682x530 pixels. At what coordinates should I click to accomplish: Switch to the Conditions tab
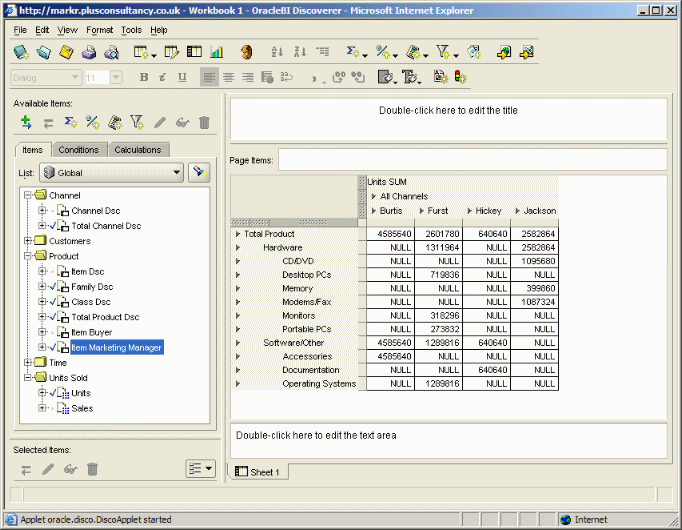point(78,150)
